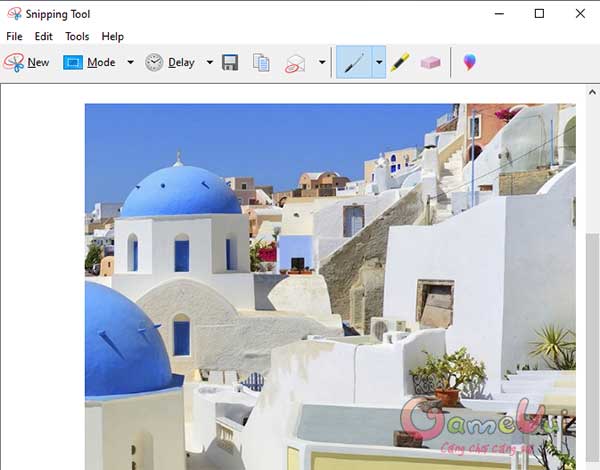The width and height of the screenshot is (600, 470).
Task: Save snip with the floppy disk icon
Action: click(x=230, y=62)
